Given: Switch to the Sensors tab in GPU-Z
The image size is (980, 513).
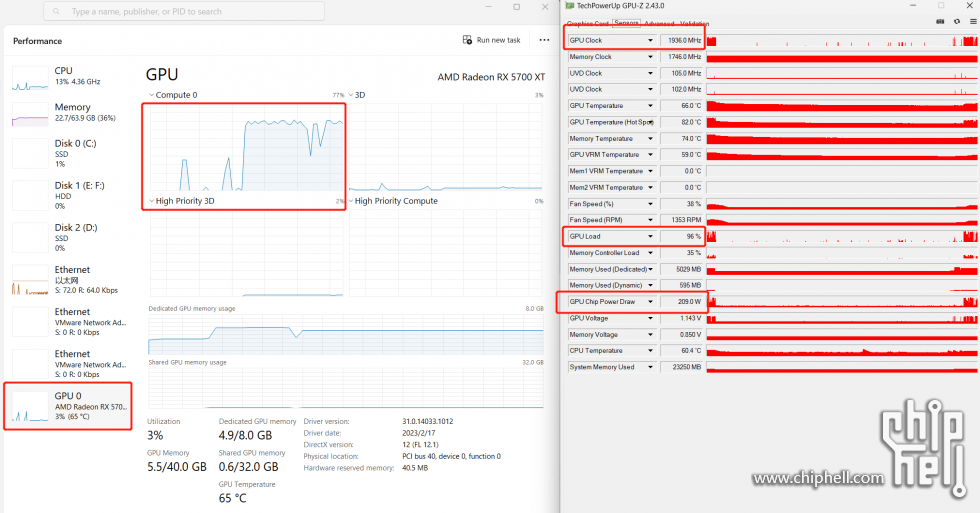Looking at the screenshot, I should coord(626,23).
